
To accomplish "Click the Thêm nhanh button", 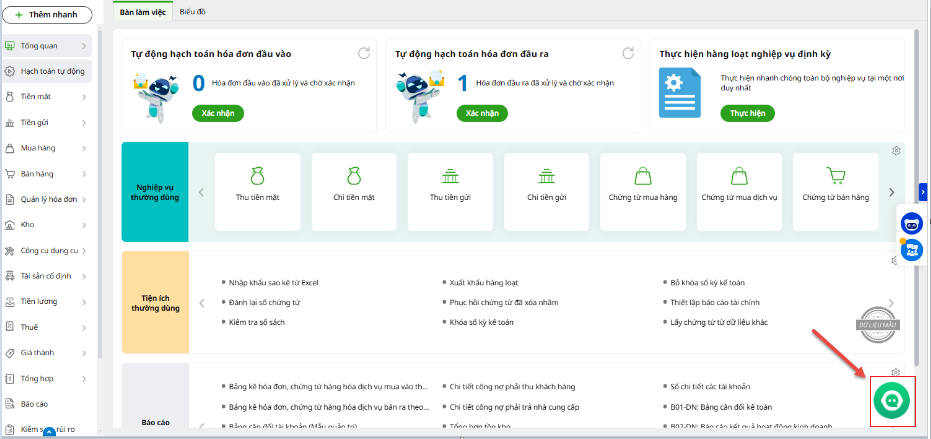I will coord(47,16).
